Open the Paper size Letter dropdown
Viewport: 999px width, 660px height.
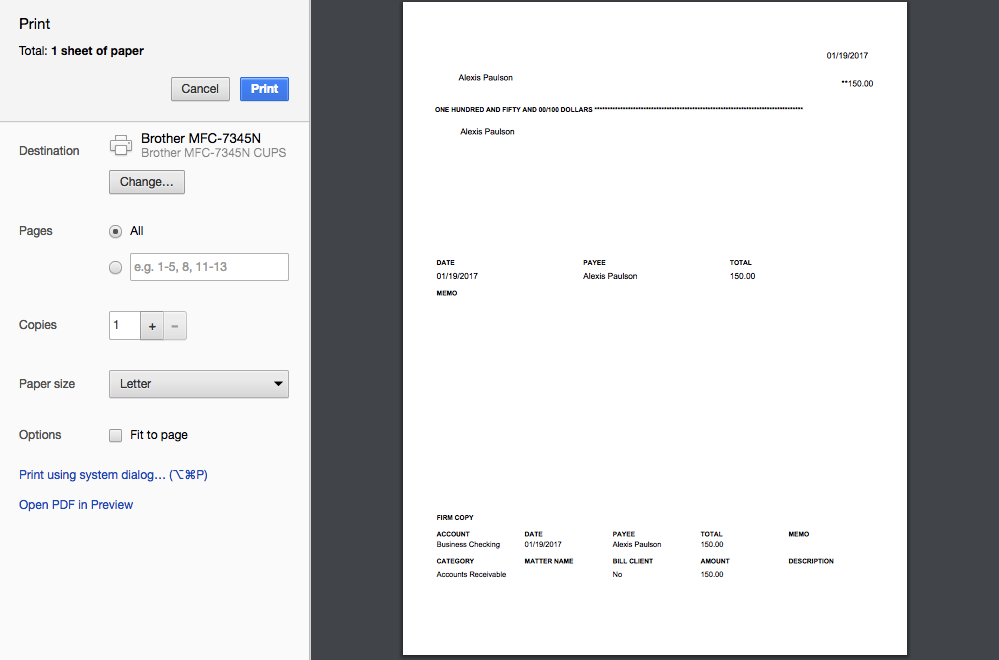(198, 384)
